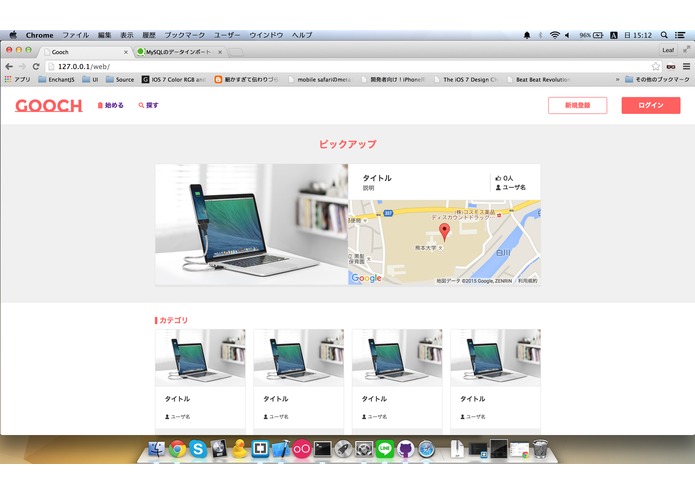Open the Apple menu
The width and height of the screenshot is (695, 494).
pyautogui.click(x=13, y=35)
